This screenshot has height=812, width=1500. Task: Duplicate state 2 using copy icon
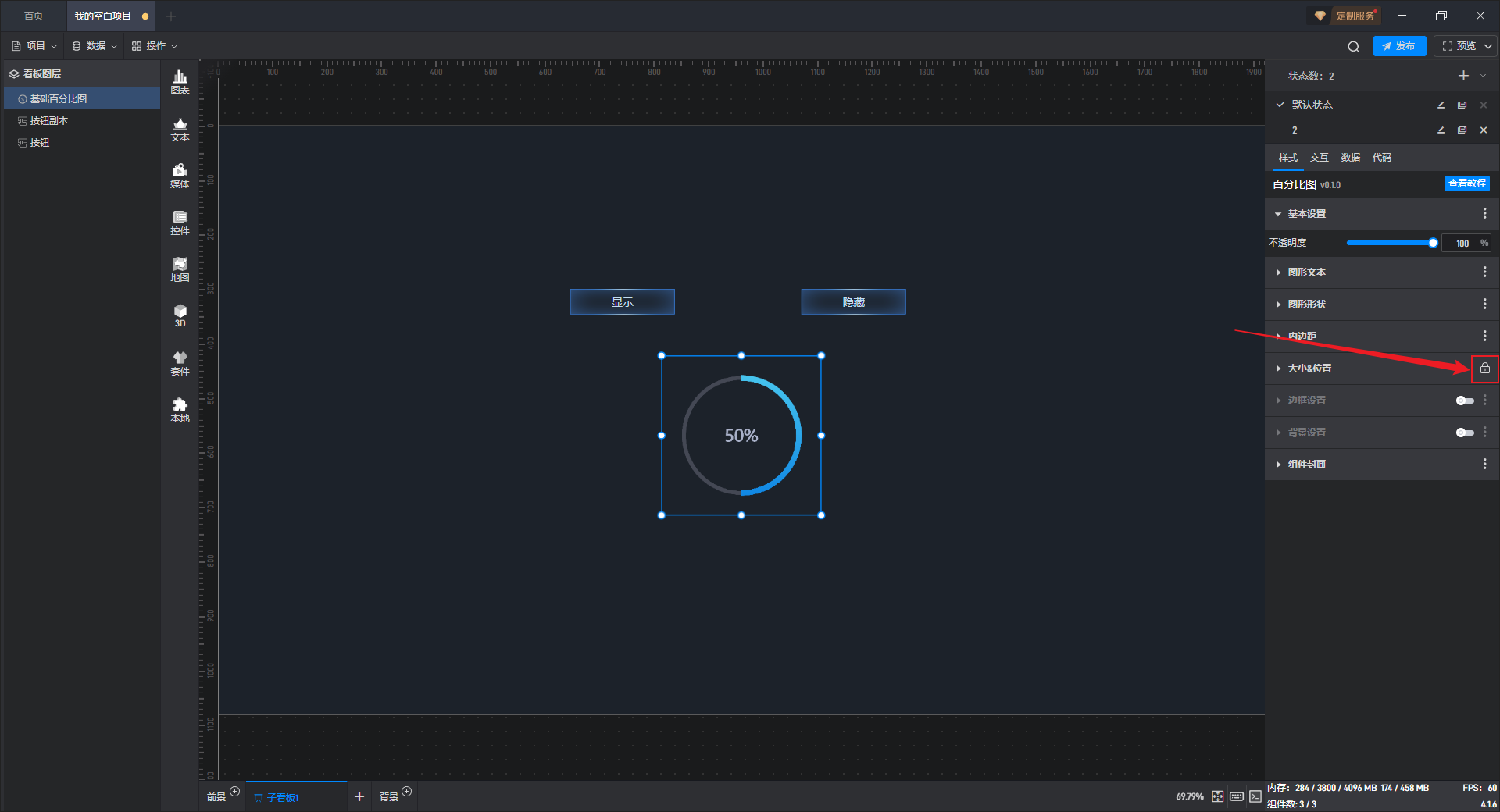click(x=1462, y=130)
